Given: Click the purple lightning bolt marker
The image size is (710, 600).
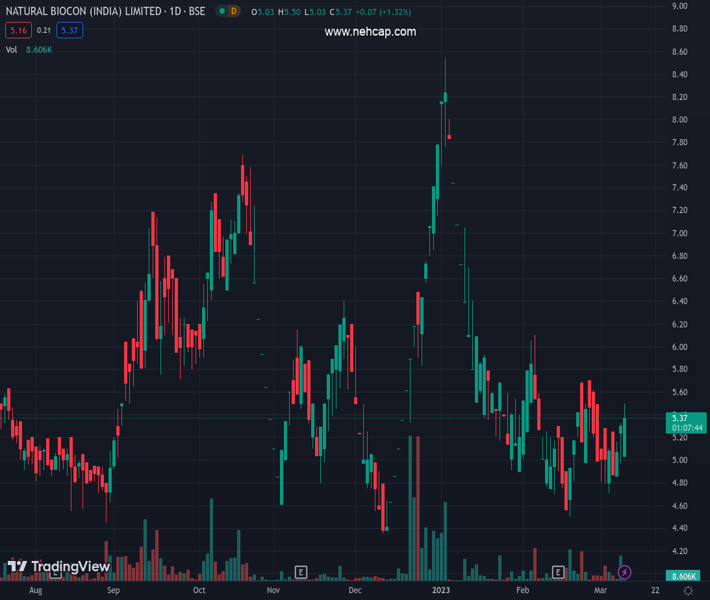Looking at the screenshot, I should (625, 572).
